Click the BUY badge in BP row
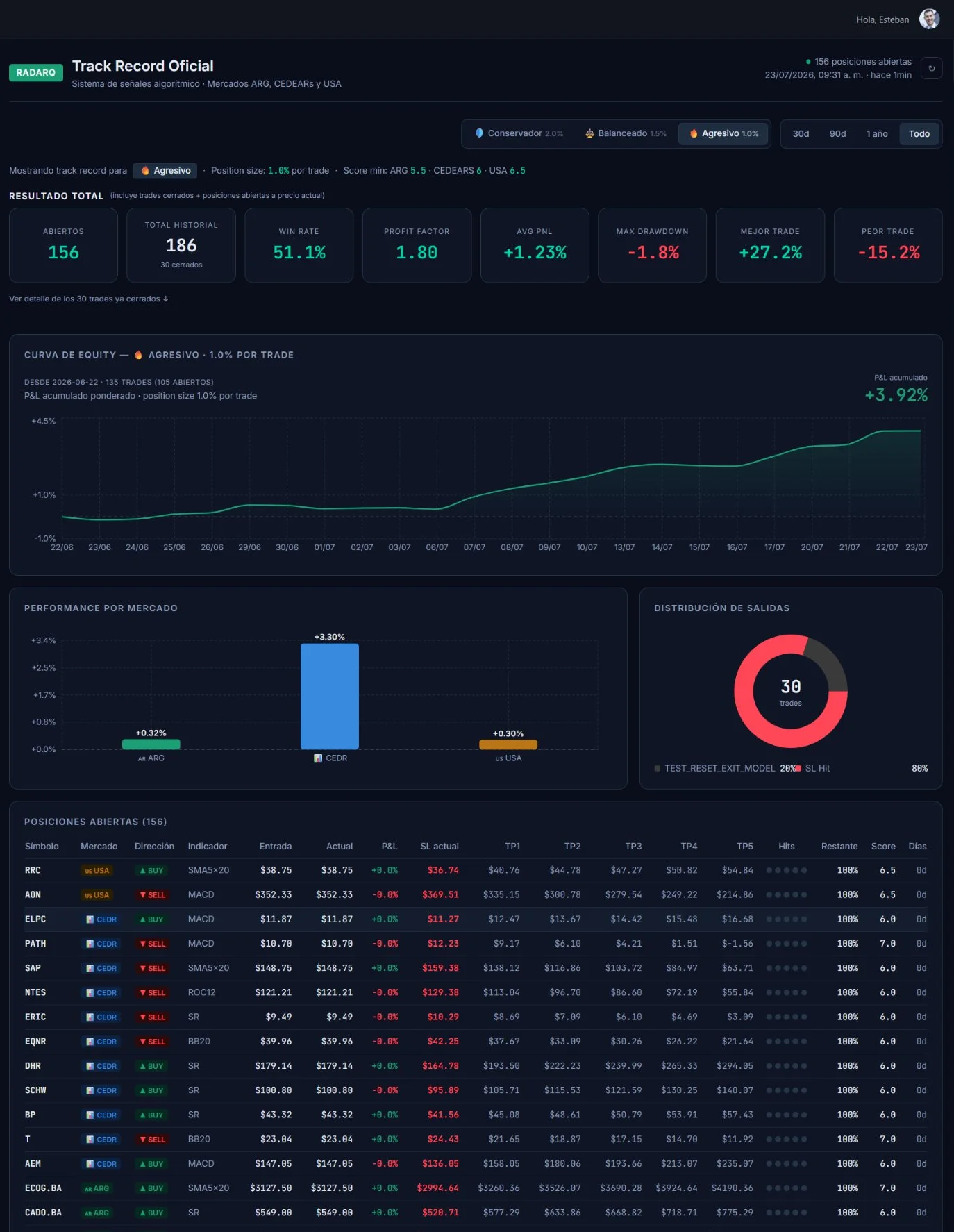The image size is (954, 1232). [x=152, y=1115]
